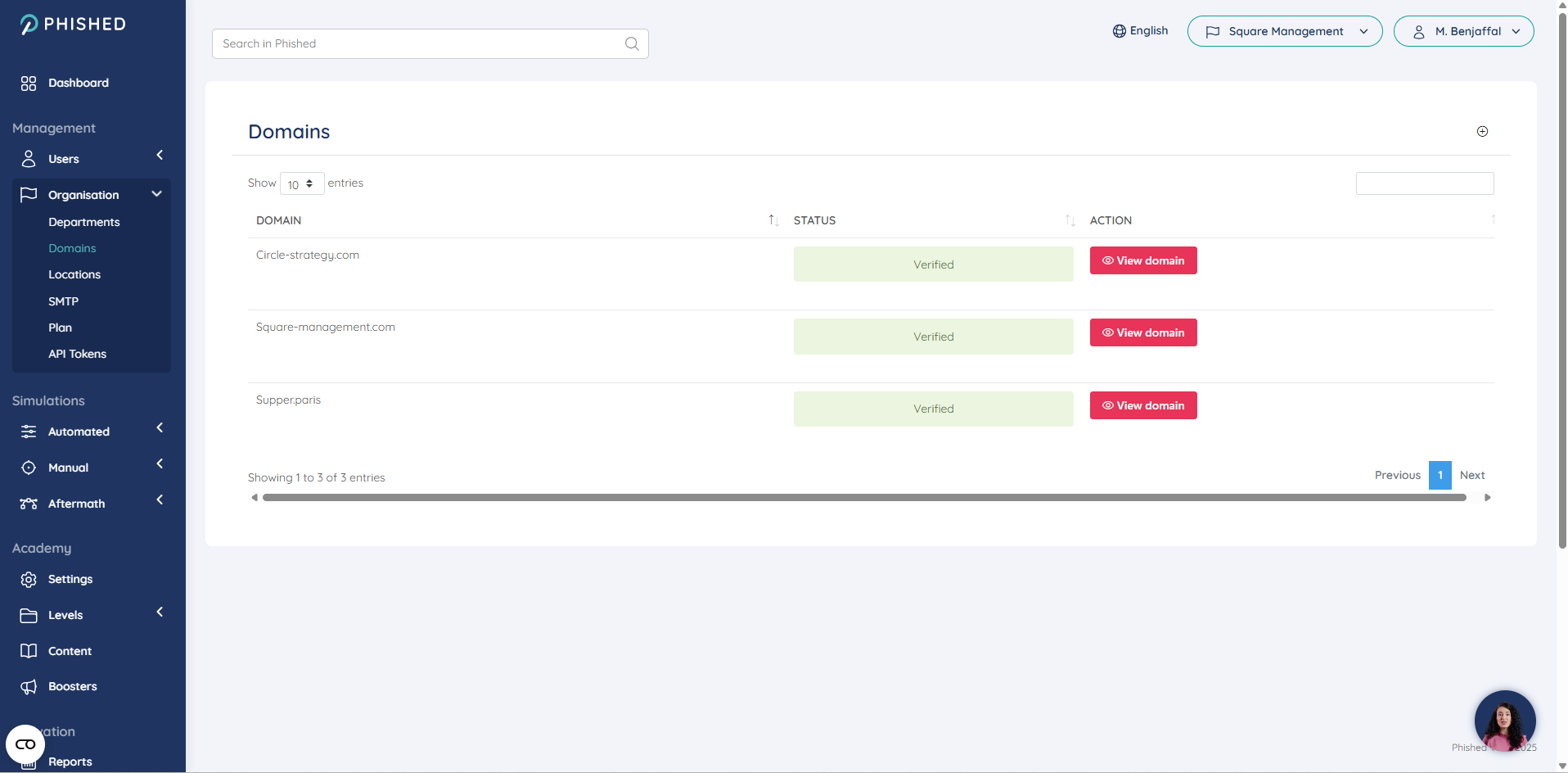Click the horizontal table scrollbar

click(863, 498)
